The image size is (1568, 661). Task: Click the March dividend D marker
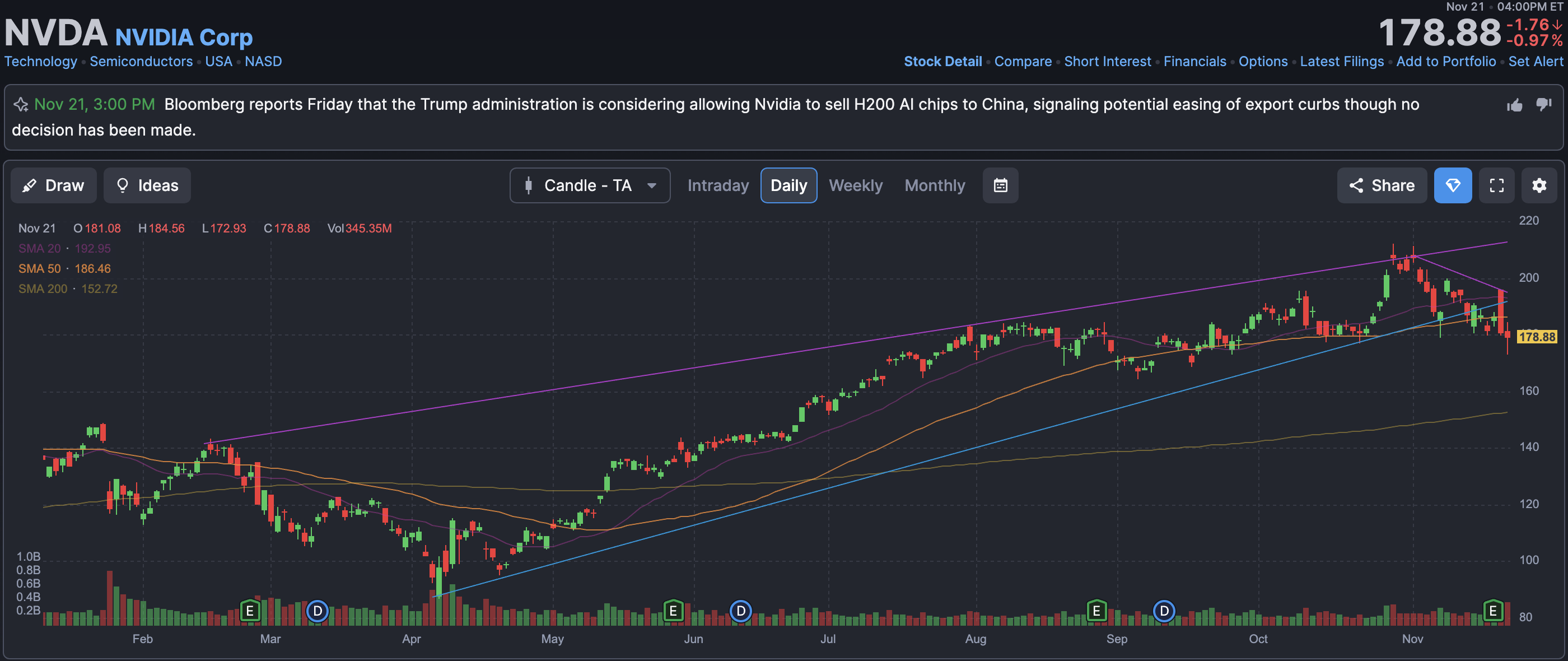pos(317,610)
